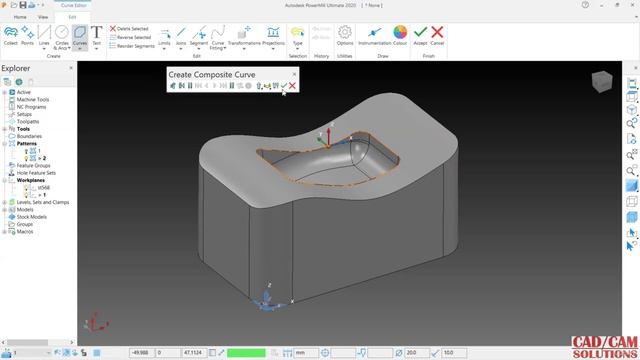Image resolution: width=640 pixels, height=360 pixels.
Task: Click Reverse Selected
Action: click(x=130, y=37)
